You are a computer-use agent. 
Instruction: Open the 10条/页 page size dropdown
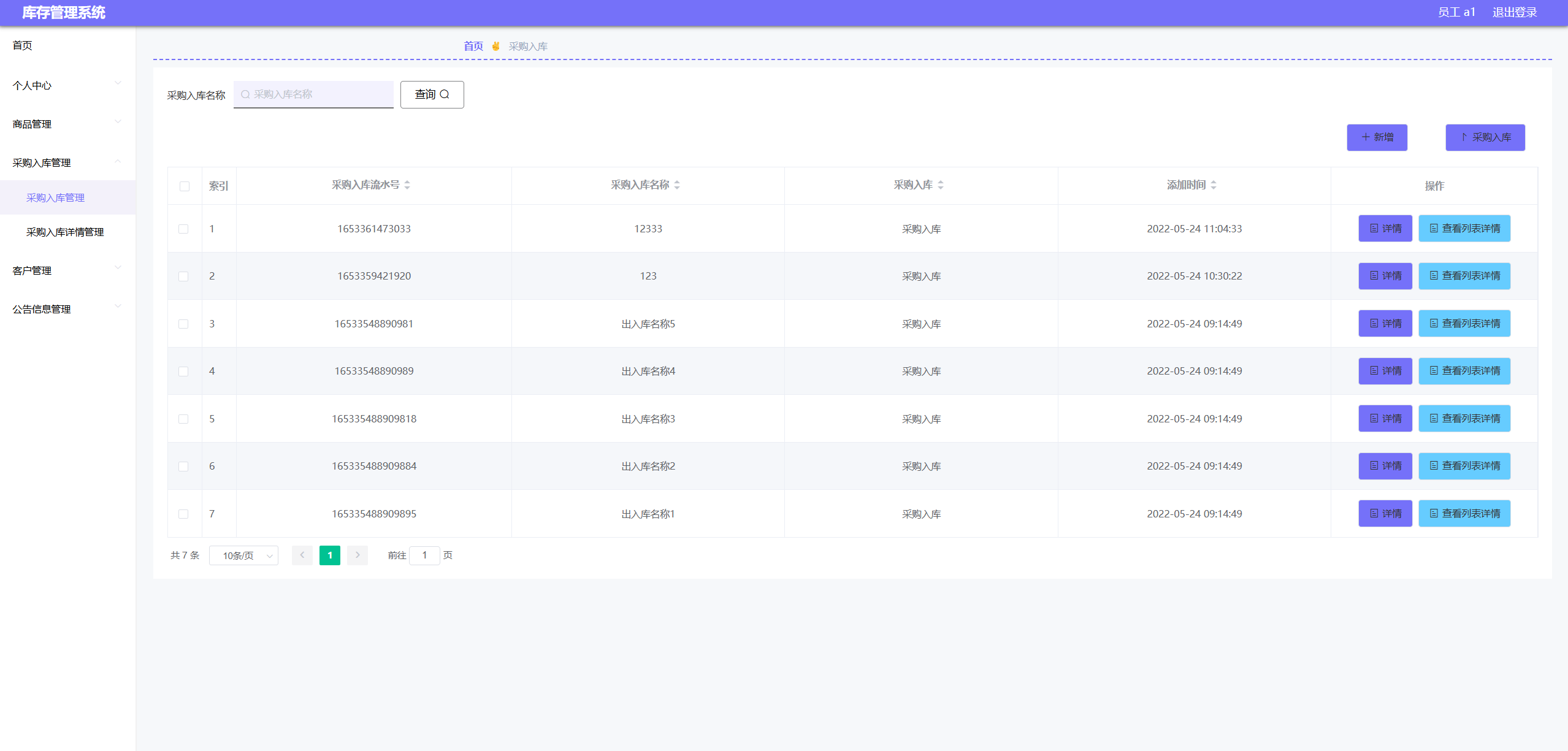click(x=243, y=555)
